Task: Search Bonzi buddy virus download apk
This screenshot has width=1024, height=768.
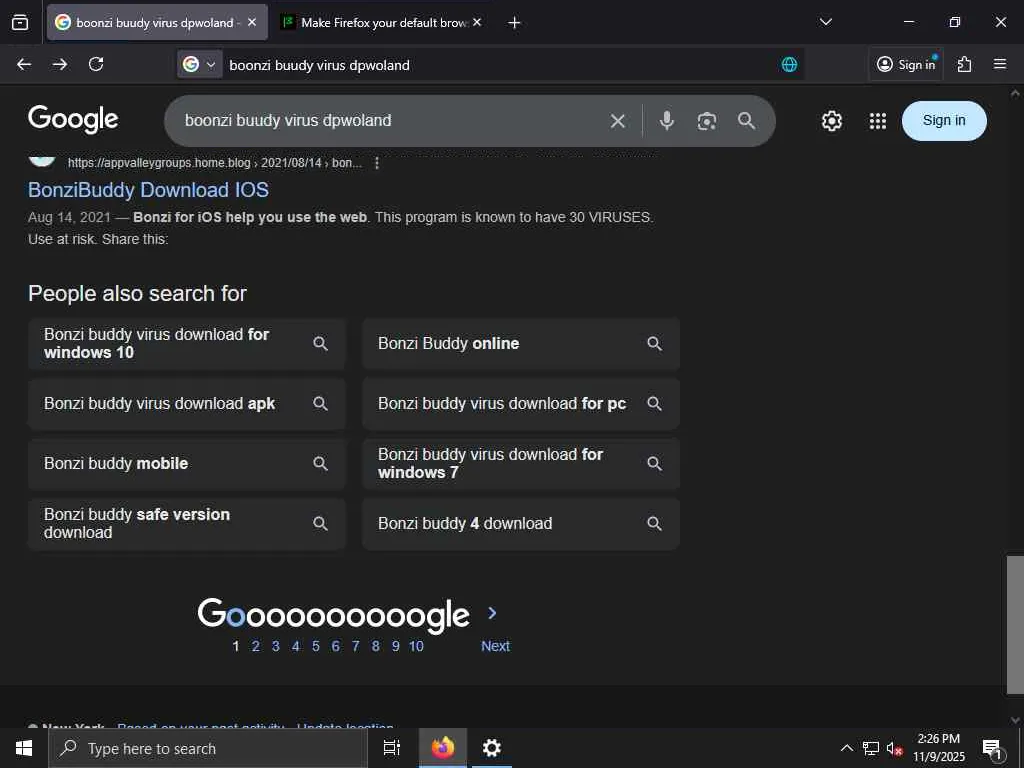Action: pos(187,404)
